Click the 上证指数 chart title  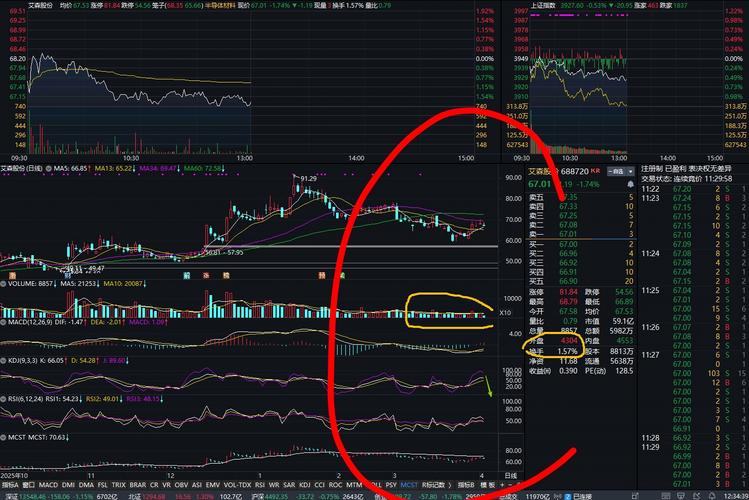[x=544, y=5]
